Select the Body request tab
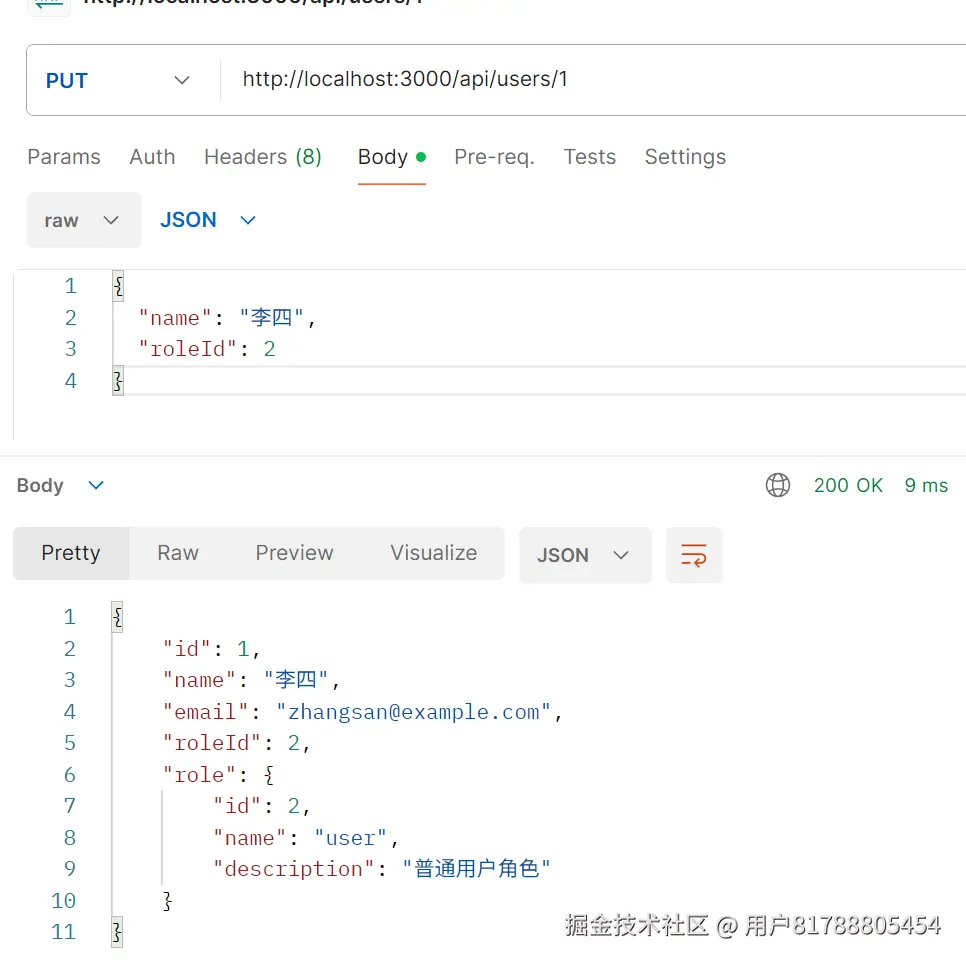966x964 pixels. [383, 157]
